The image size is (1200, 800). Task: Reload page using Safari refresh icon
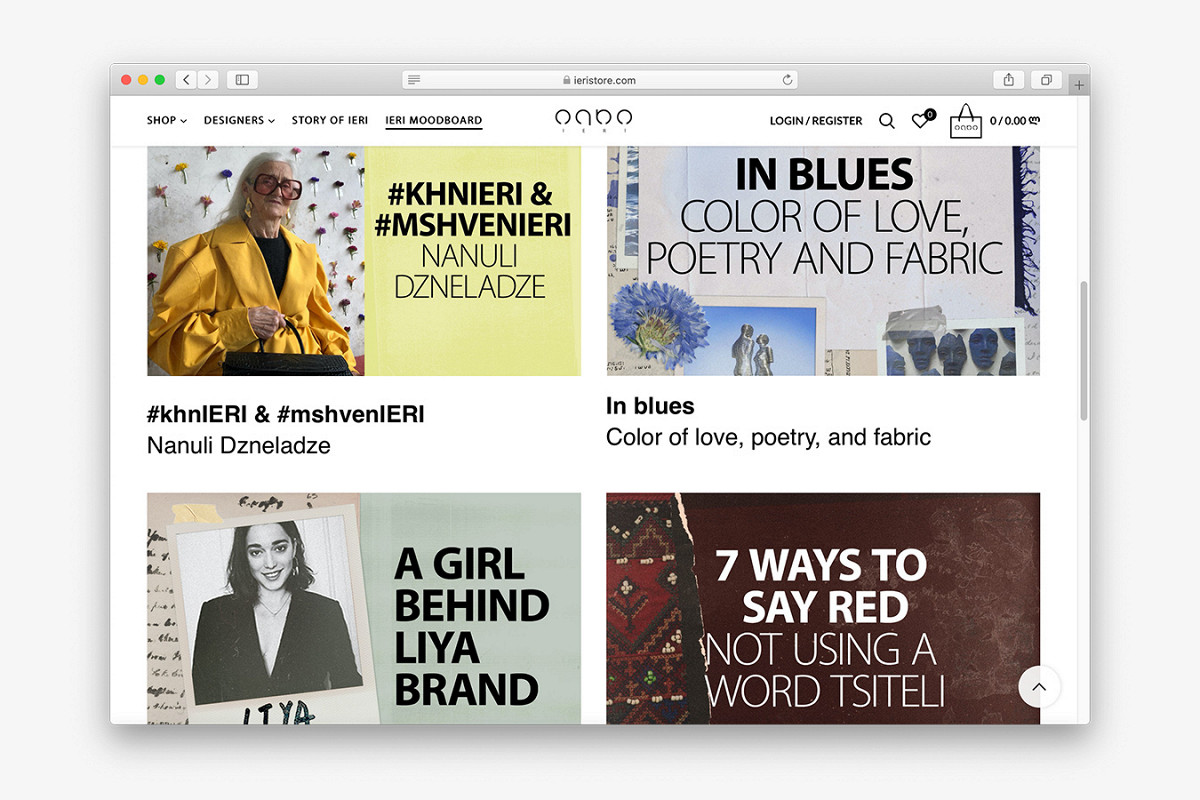click(787, 80)
